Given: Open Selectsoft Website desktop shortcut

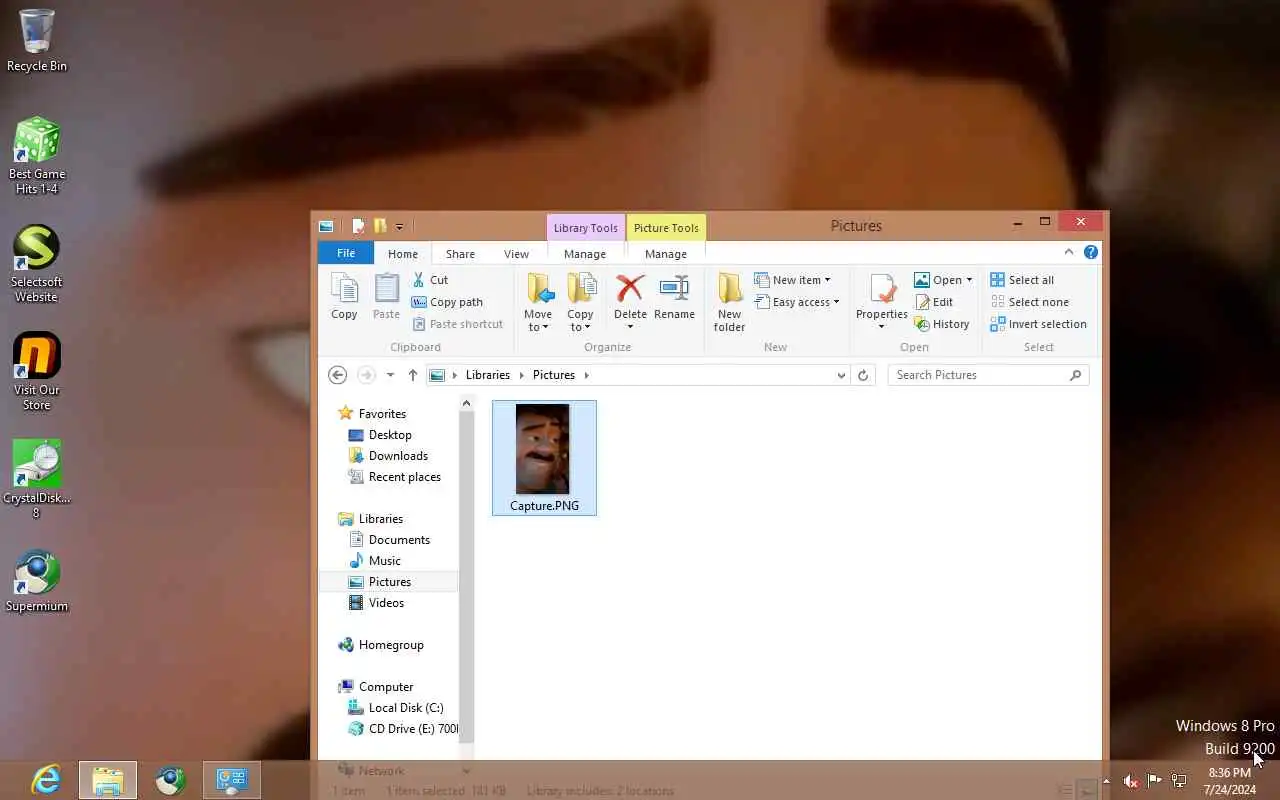Looking at the screenshot, I should tap(37, 264).
